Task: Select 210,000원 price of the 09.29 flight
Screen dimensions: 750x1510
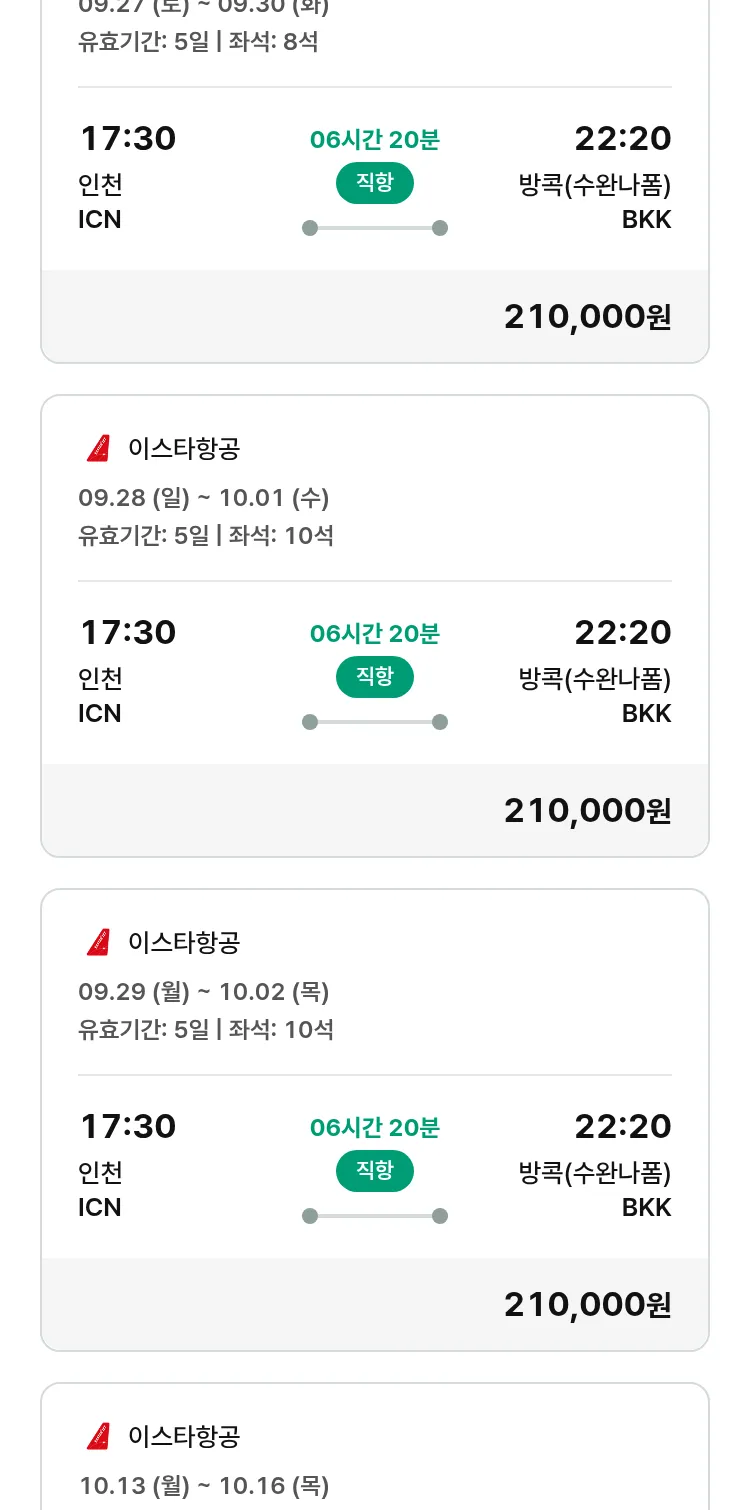Action: coord(587,1305)
